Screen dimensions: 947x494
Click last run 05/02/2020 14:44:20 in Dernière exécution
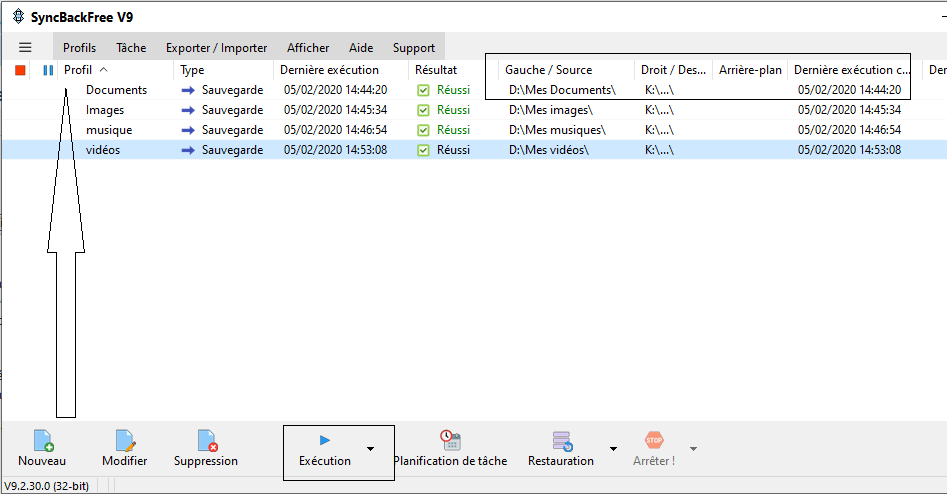coord(336,90)
